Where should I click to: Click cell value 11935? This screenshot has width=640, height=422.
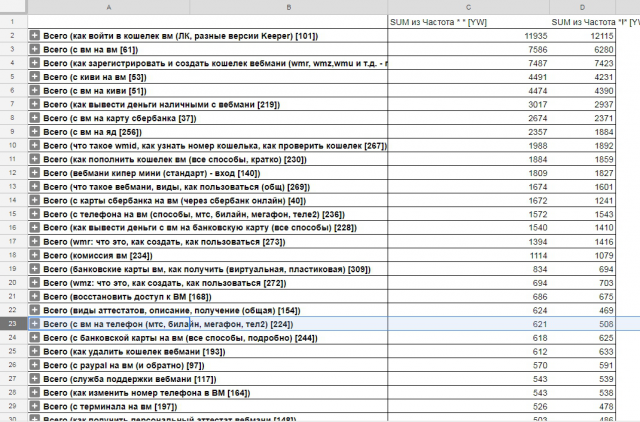[x=536, y=36]
